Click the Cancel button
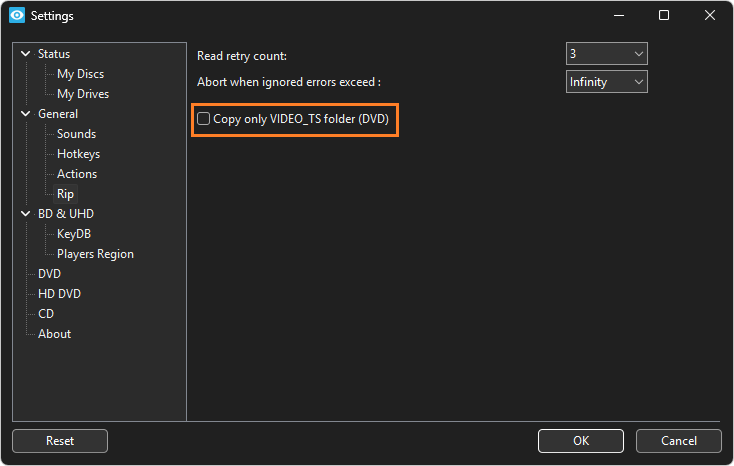This screenshot has height=466, width=734. click(679, 441)
